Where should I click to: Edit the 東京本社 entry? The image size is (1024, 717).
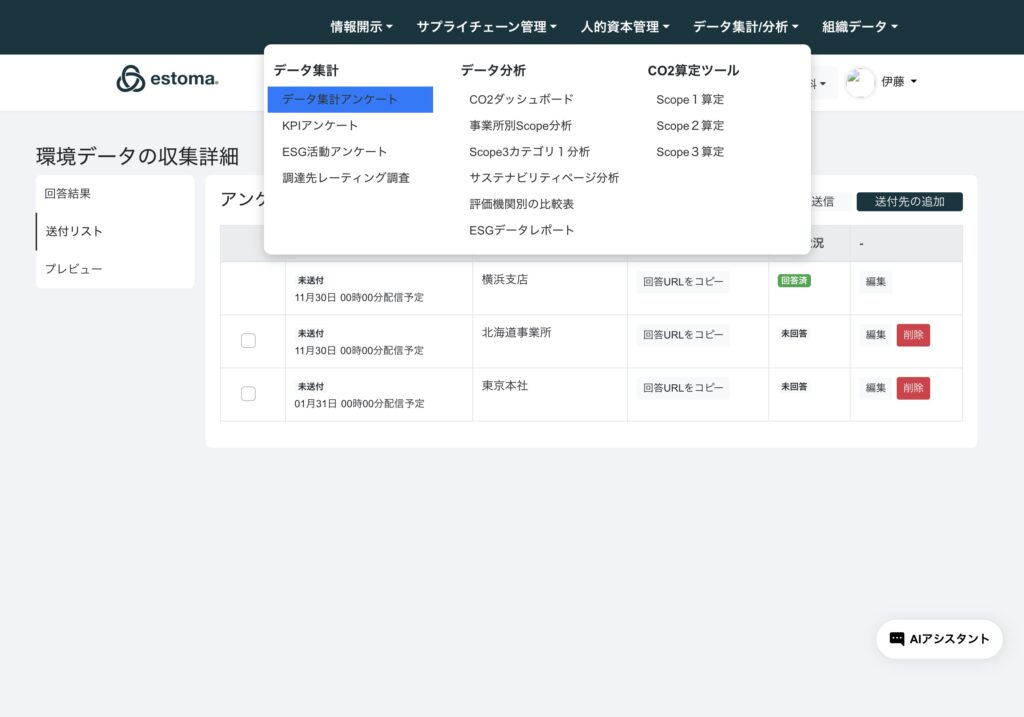pyautogui.click(x=875, y=388)
